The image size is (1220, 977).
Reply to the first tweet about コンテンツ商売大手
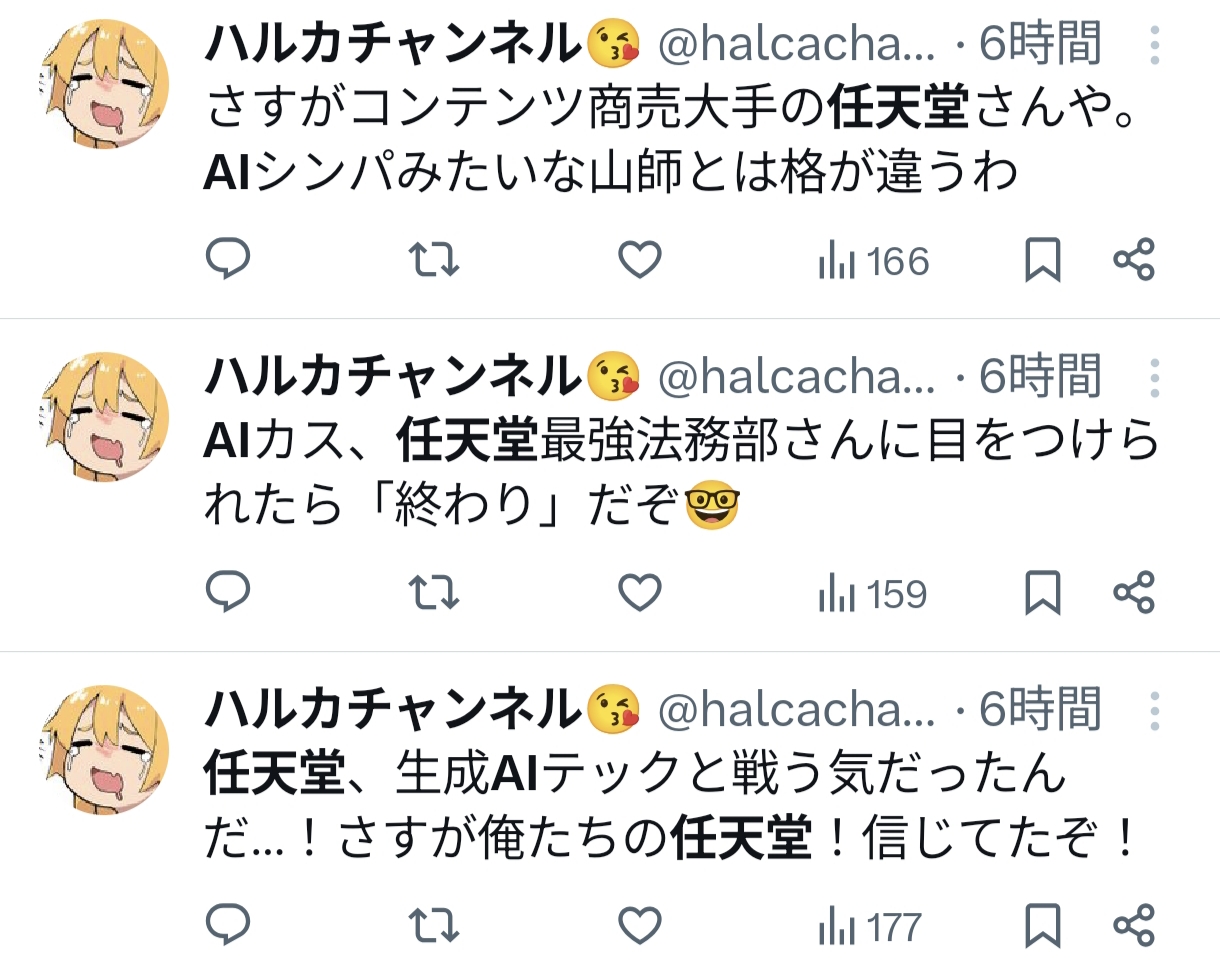(227, 261)
